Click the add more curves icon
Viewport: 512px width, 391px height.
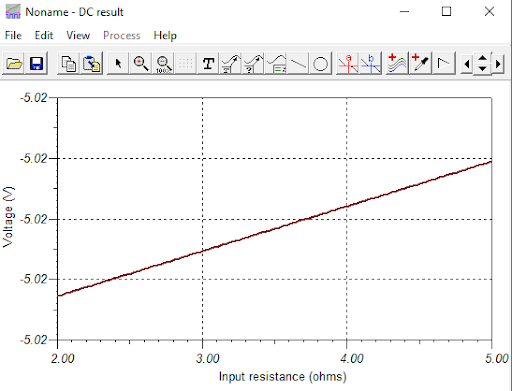[397, 63]
